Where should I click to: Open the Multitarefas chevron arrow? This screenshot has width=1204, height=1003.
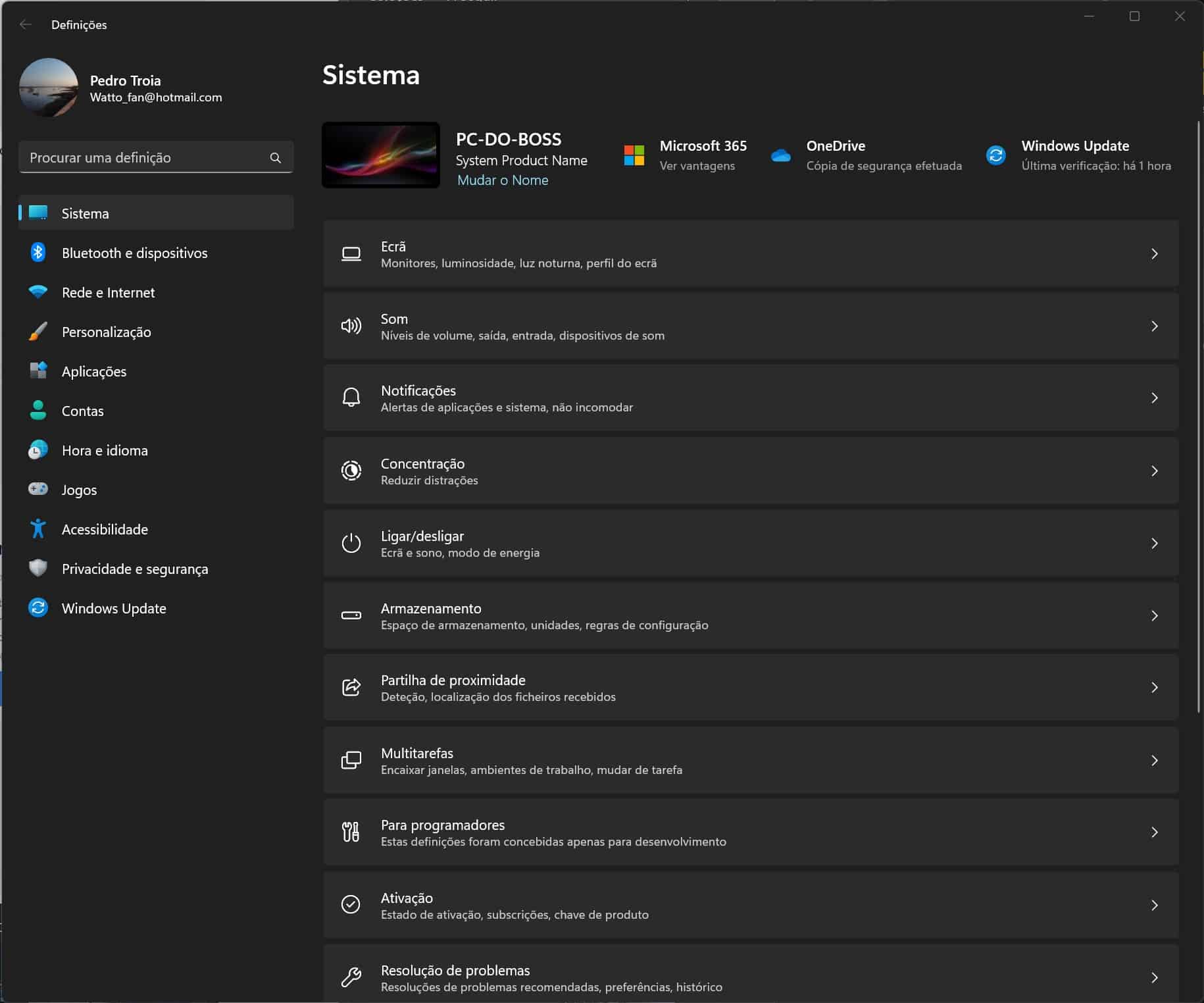[1154, 761]
